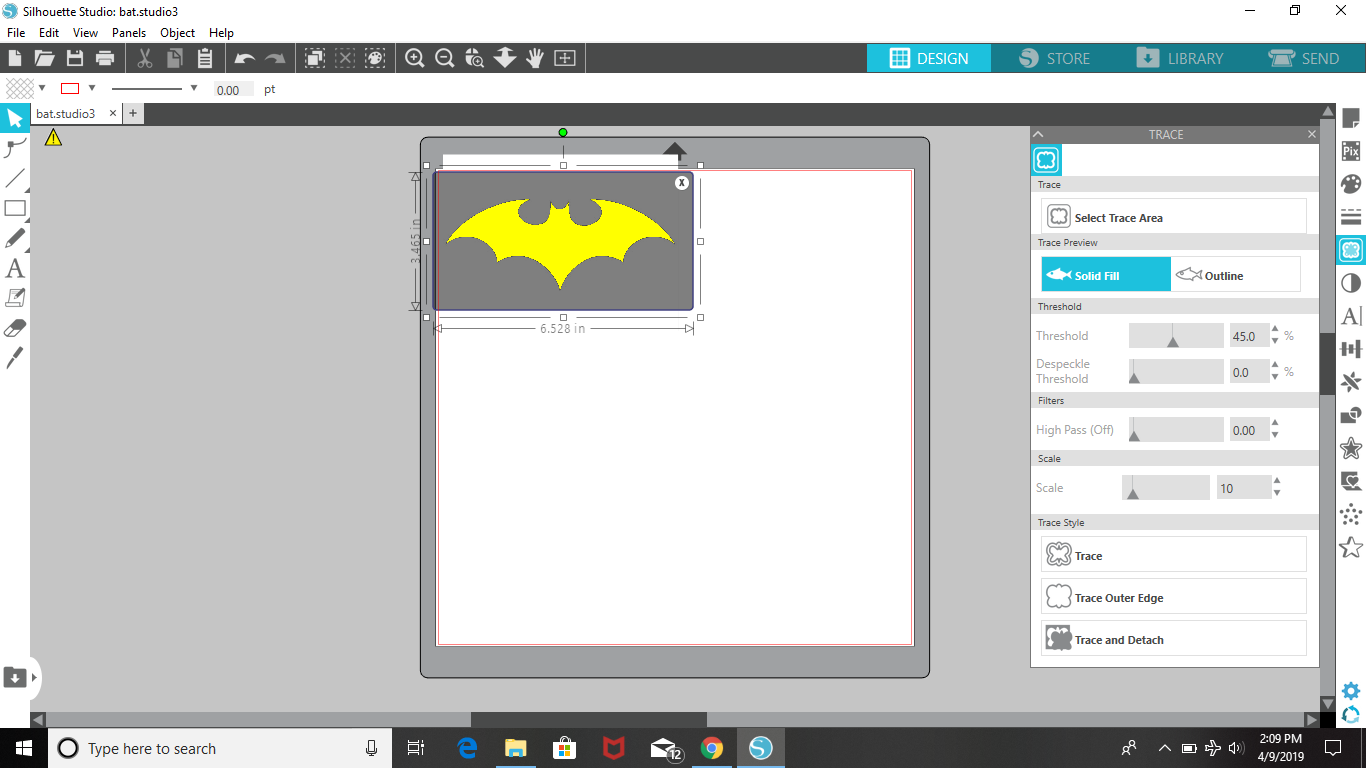Click the Zoom Out magnifier icon
1366x768 pixels.
[445, 58]
